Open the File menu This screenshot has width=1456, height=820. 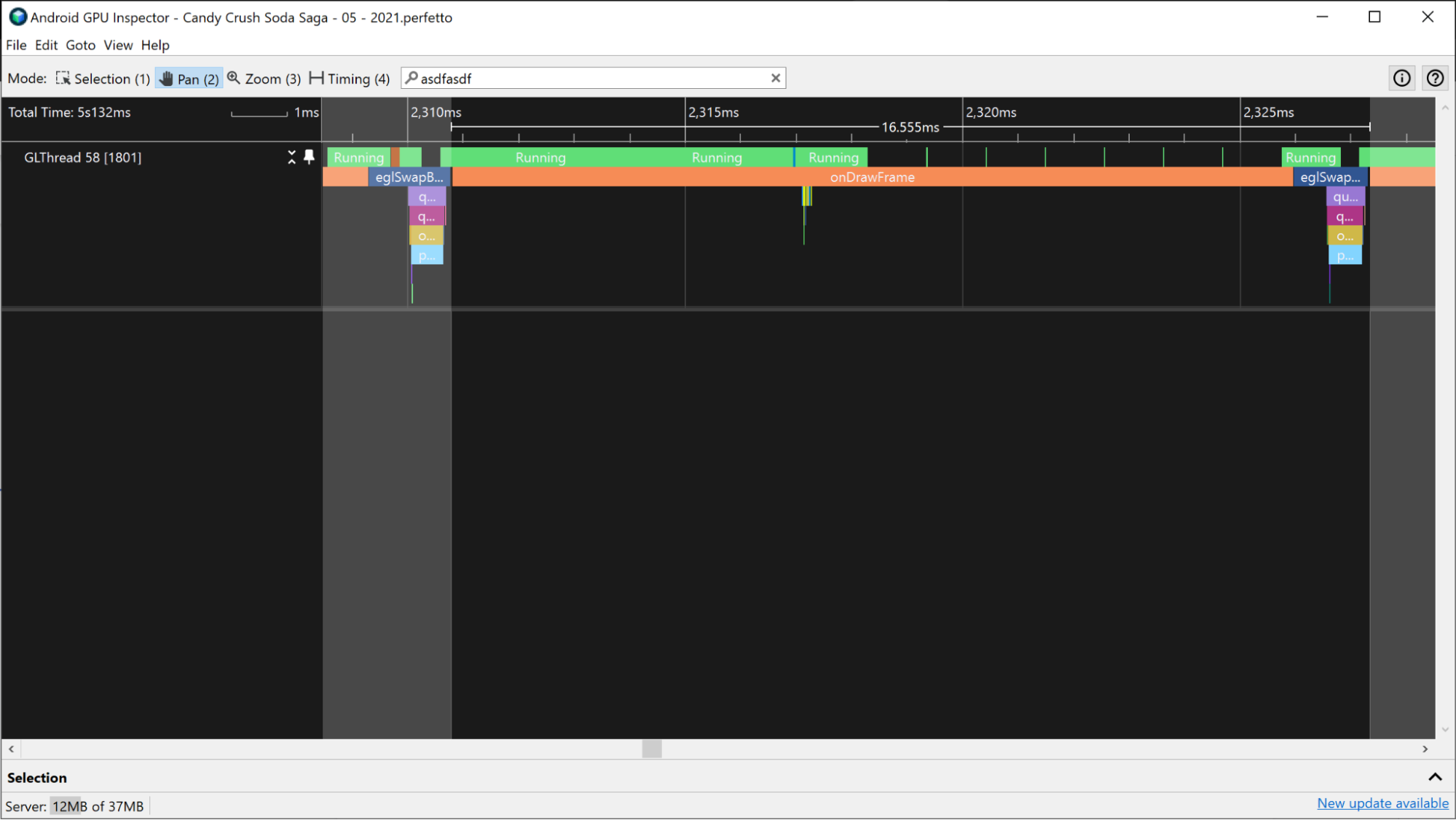[15, 45]
